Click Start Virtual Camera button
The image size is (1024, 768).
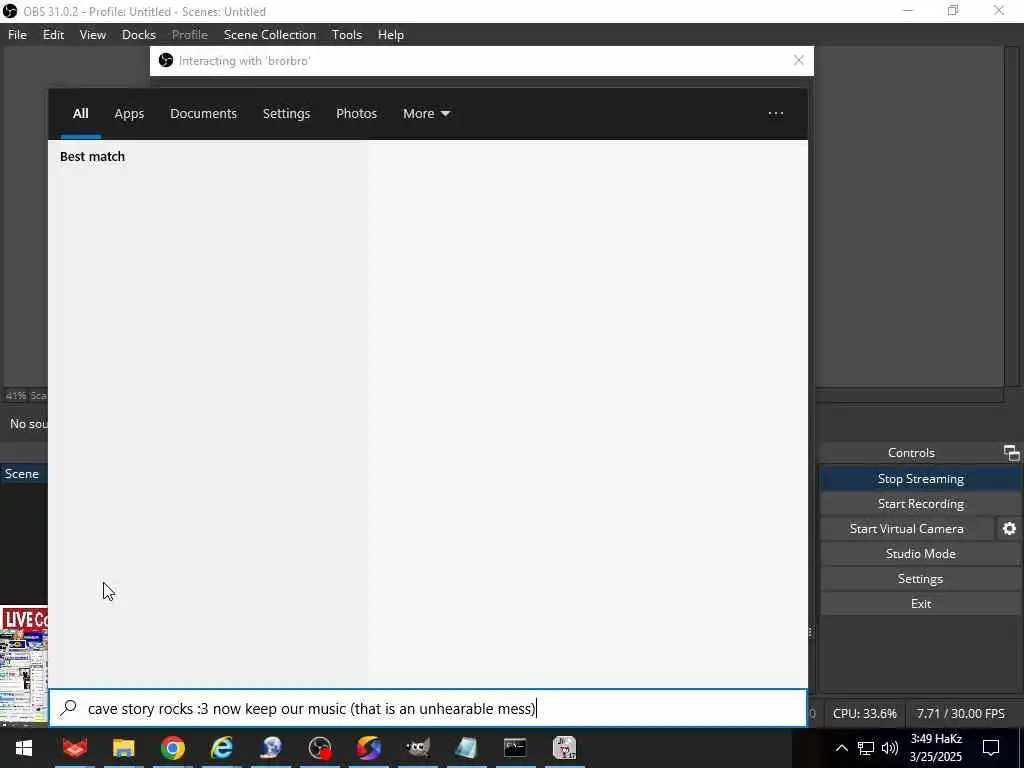pyautogui.click(x=906, y=528)
